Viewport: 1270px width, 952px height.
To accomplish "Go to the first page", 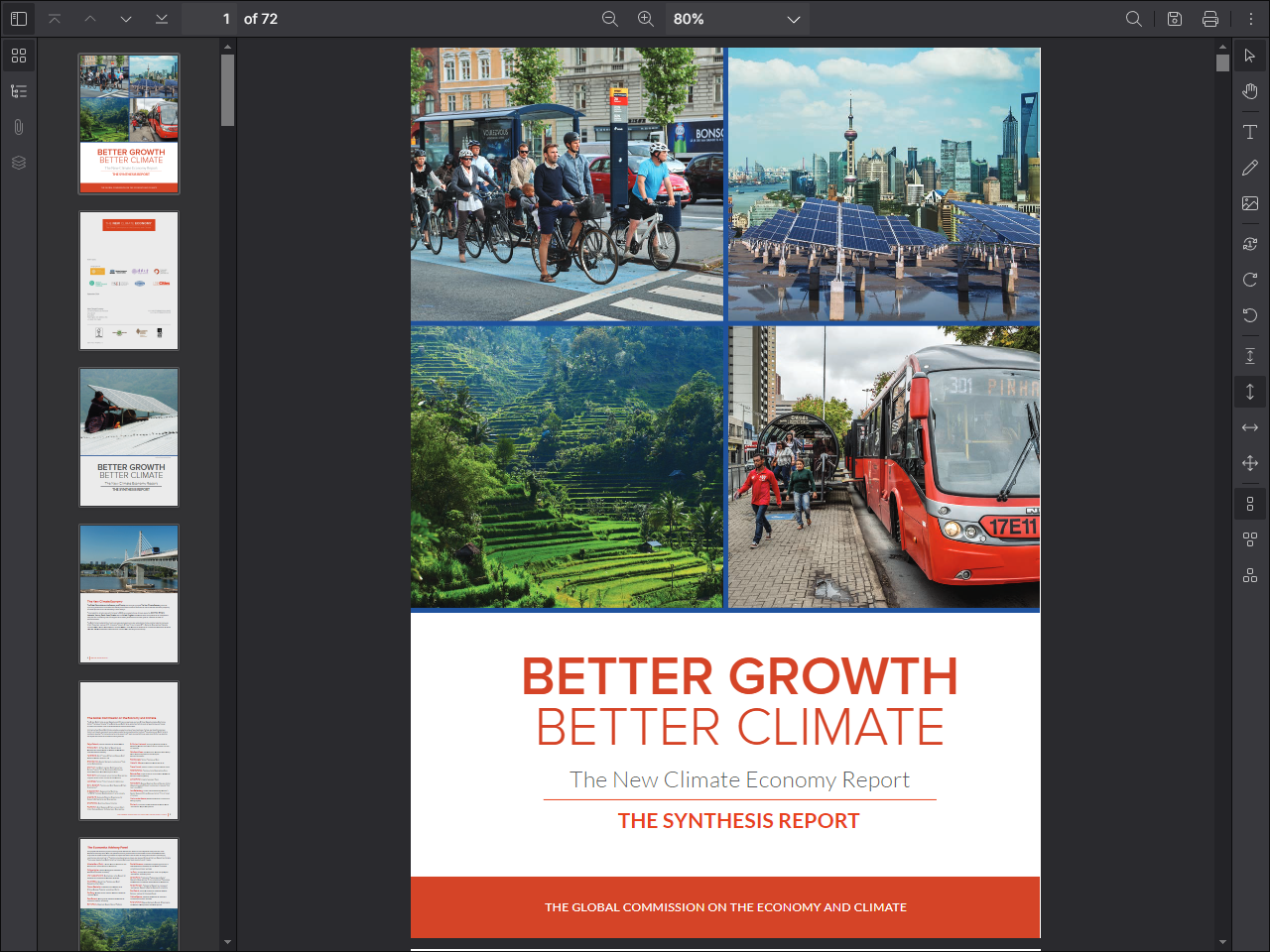I will 55,19.
